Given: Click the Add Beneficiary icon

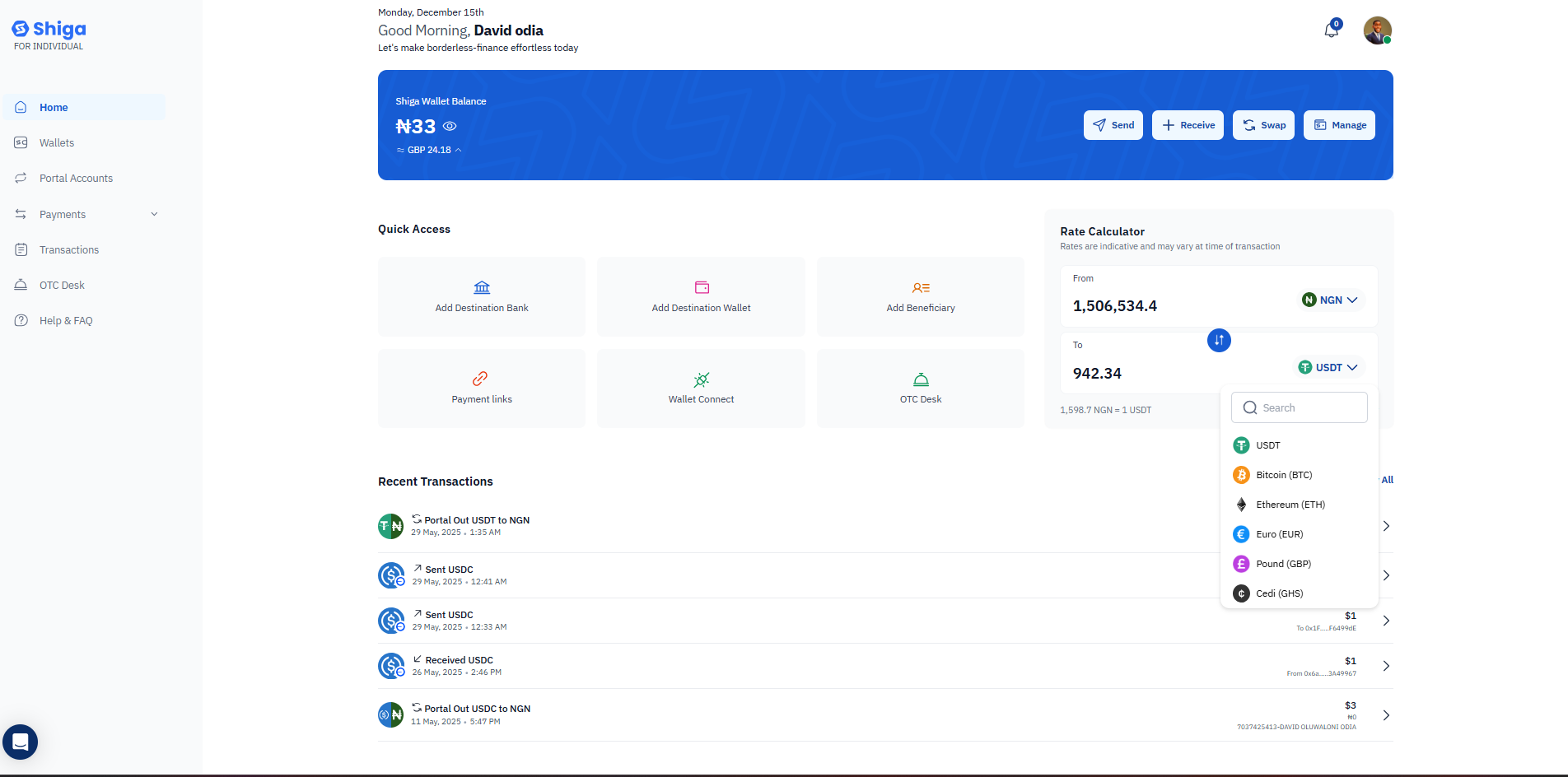Looking at the screenshot, I should [921, 288].
